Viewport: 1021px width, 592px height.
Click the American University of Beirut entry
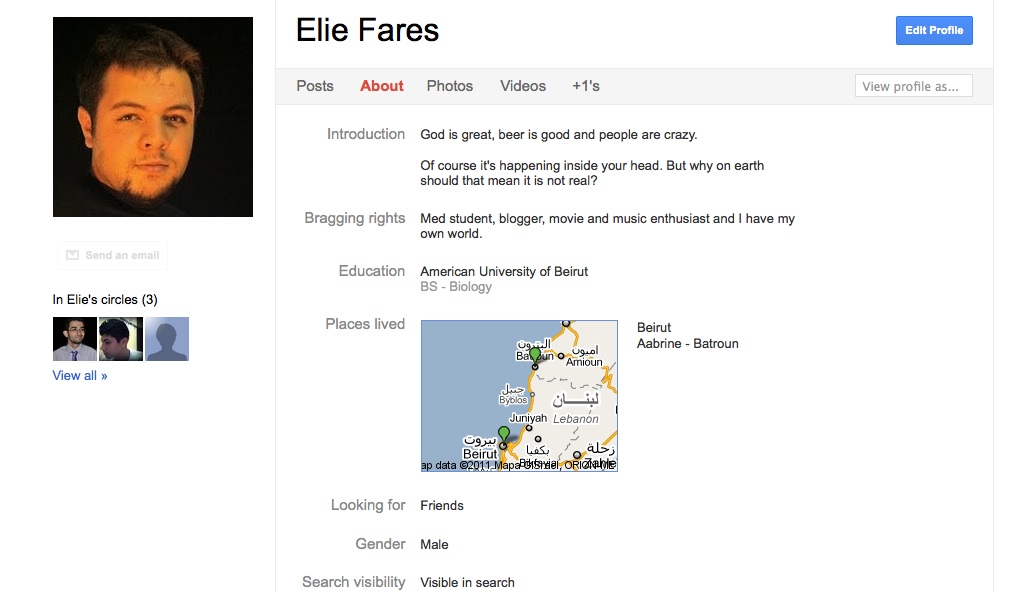point(504,272)
